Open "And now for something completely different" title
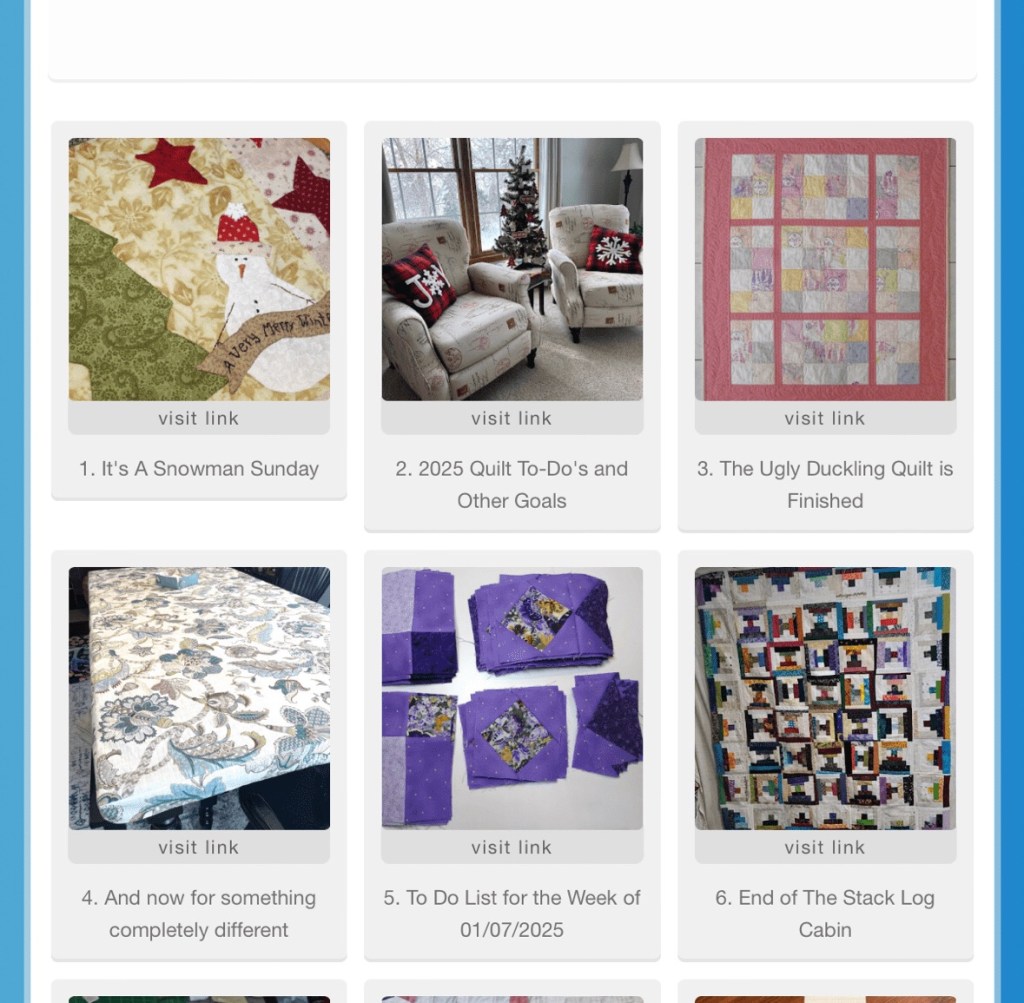Viewport: 1024px width, 1003px height. (199, 914)
